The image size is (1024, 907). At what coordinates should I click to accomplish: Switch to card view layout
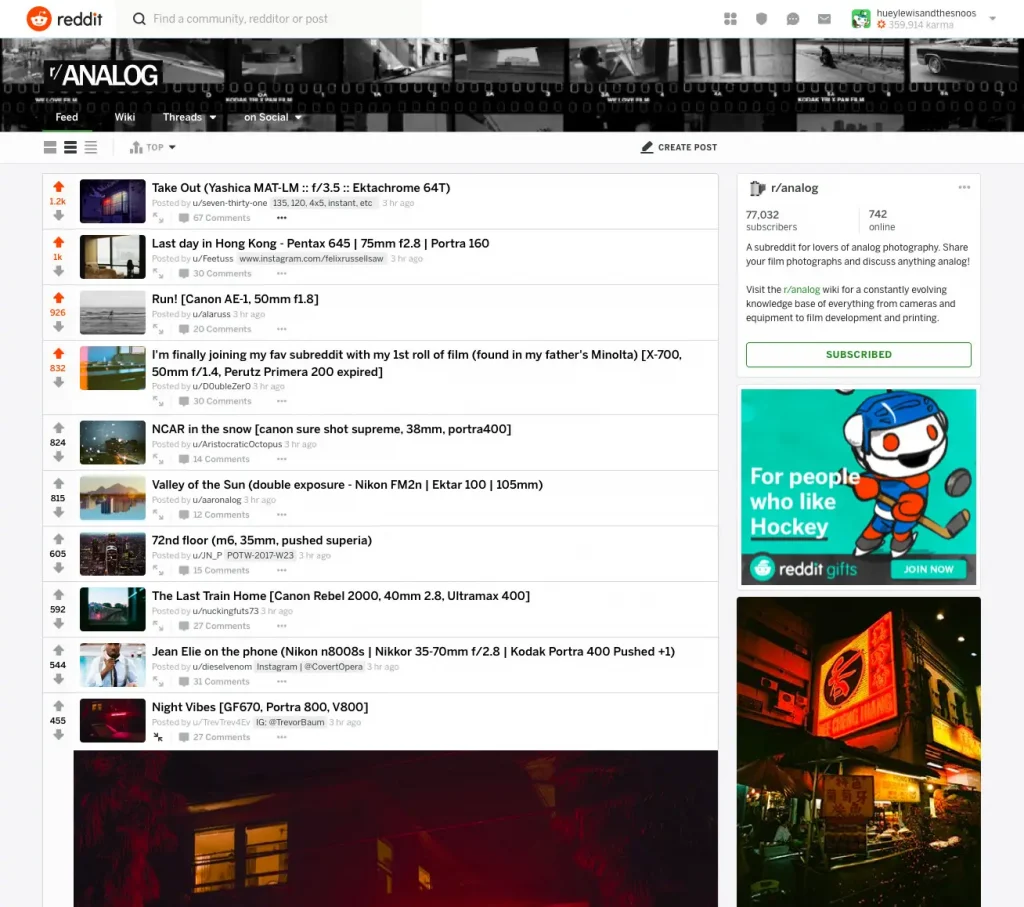(x=50, y=147)
